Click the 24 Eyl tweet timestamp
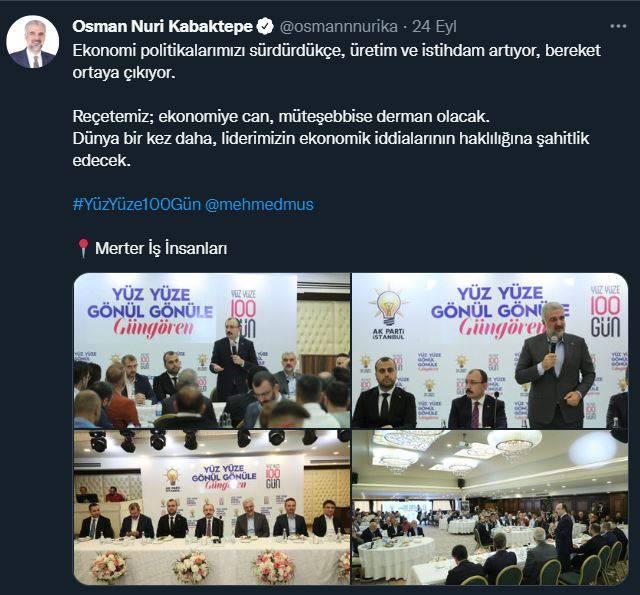 pyautogui.click(x=434, y=27)
